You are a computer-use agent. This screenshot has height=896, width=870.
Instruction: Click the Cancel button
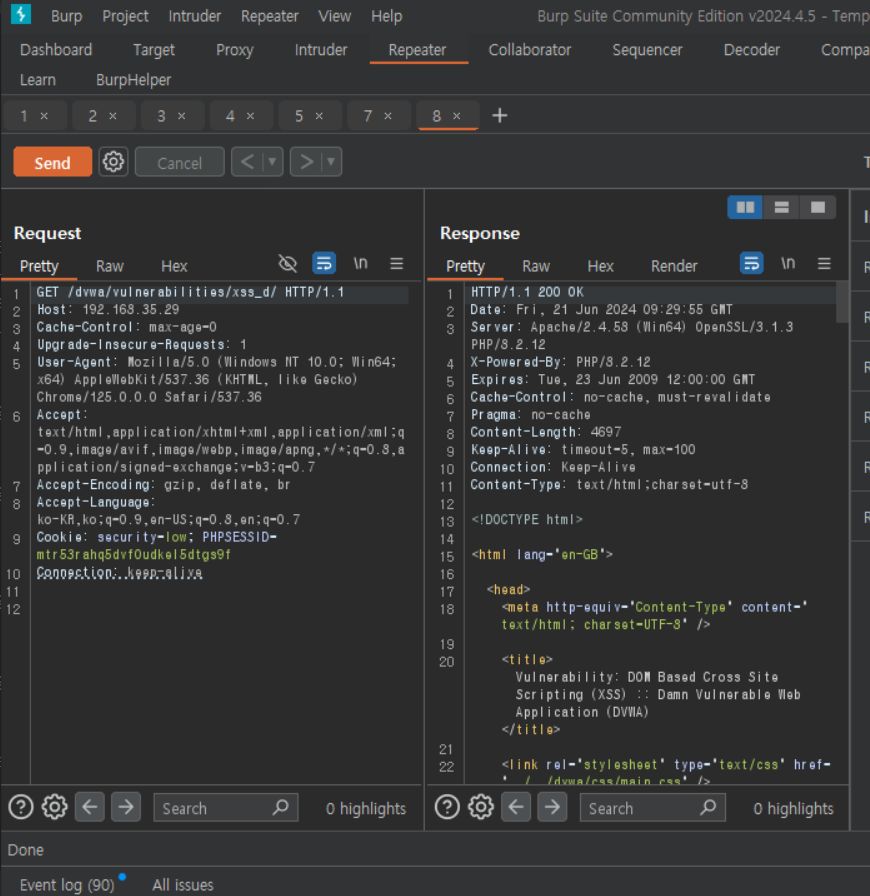(x=179, y=163)
